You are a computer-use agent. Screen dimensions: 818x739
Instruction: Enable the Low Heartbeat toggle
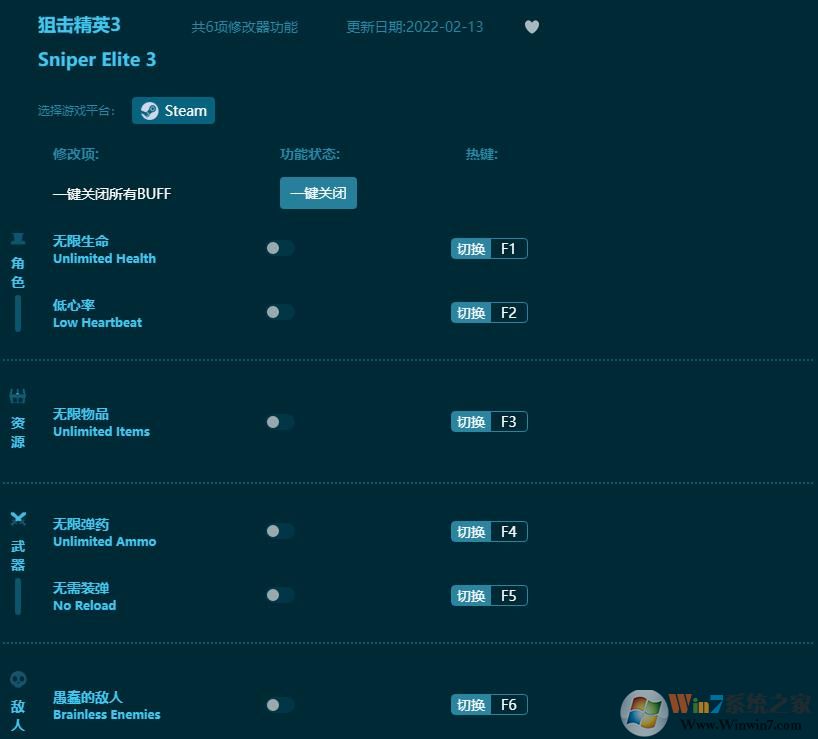pyautogui.click(x=280, y=312)
